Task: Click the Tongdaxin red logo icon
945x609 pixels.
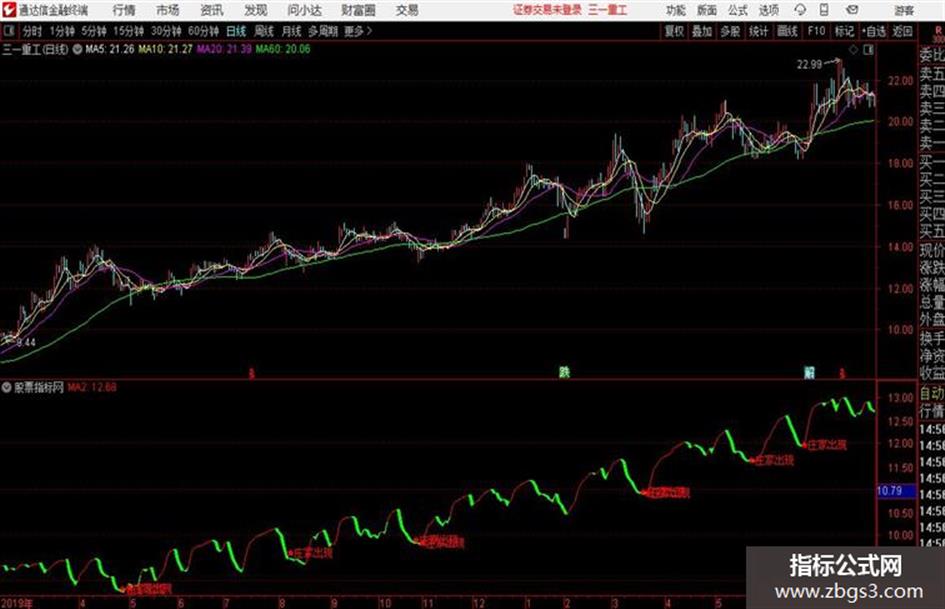Action: 8,10
